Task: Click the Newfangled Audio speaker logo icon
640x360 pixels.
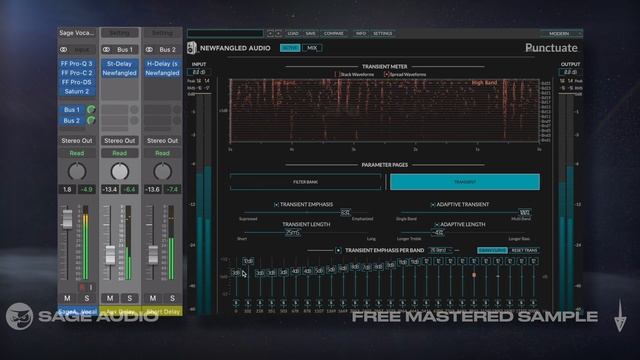Action: [192, 48]
